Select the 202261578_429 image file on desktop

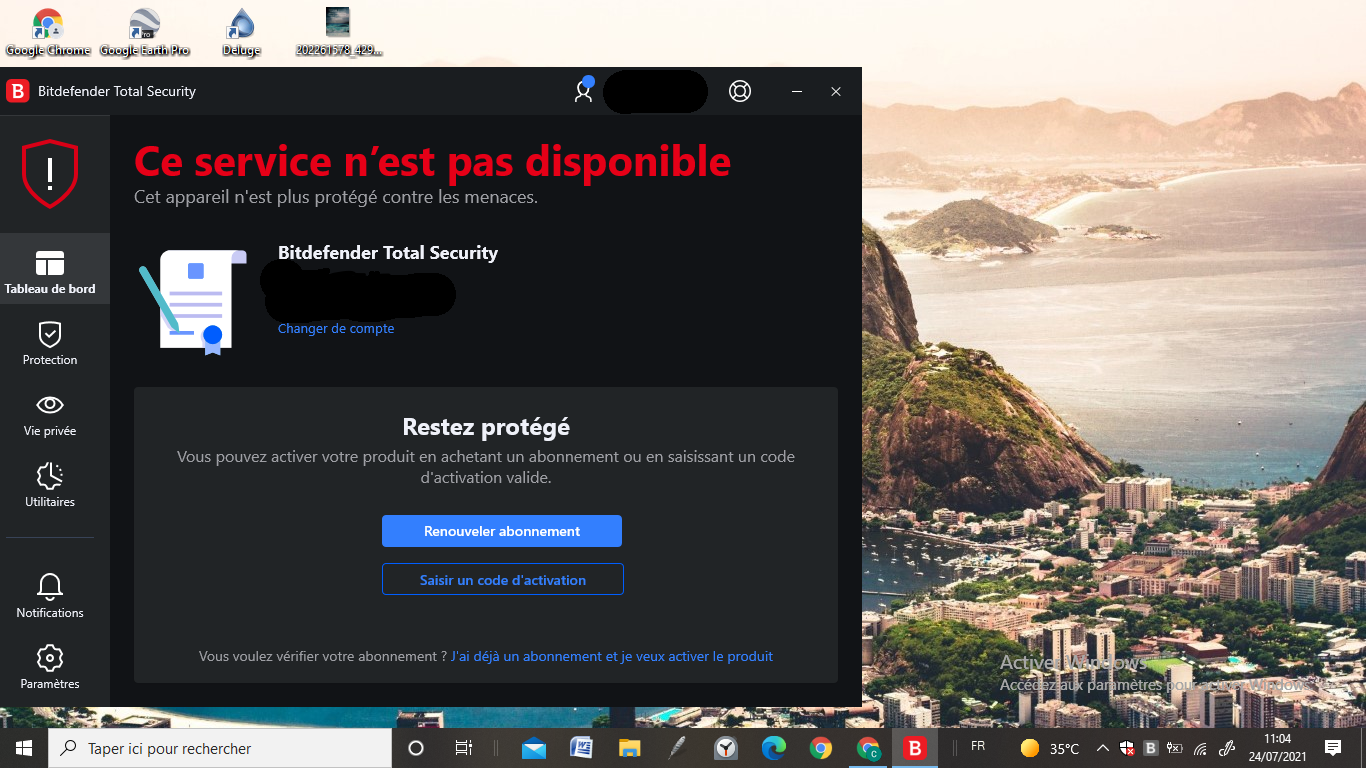[339, 32]
